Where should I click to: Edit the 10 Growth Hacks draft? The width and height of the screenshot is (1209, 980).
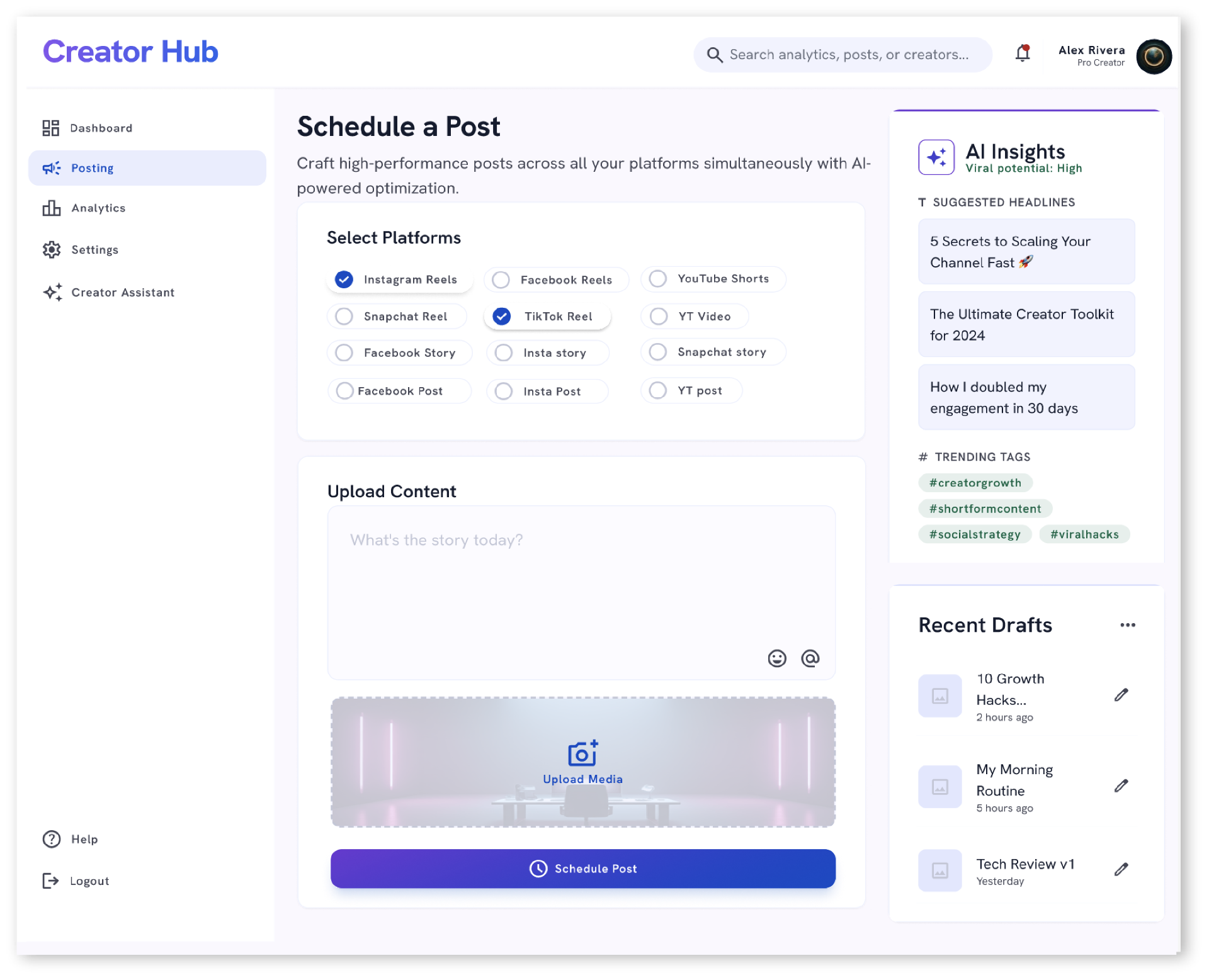(1121, 695)
